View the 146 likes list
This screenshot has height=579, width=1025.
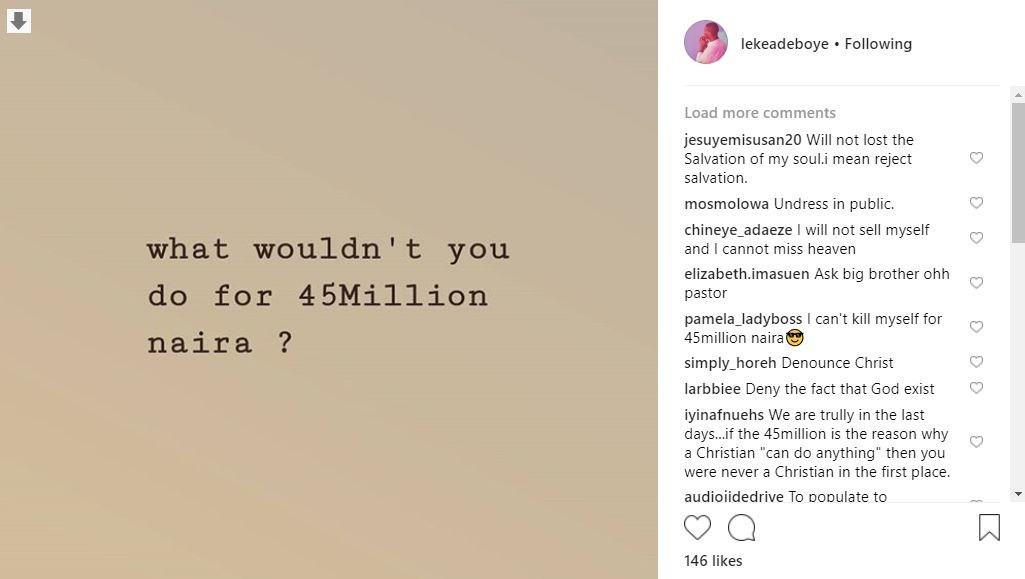[x=713, y=561]
